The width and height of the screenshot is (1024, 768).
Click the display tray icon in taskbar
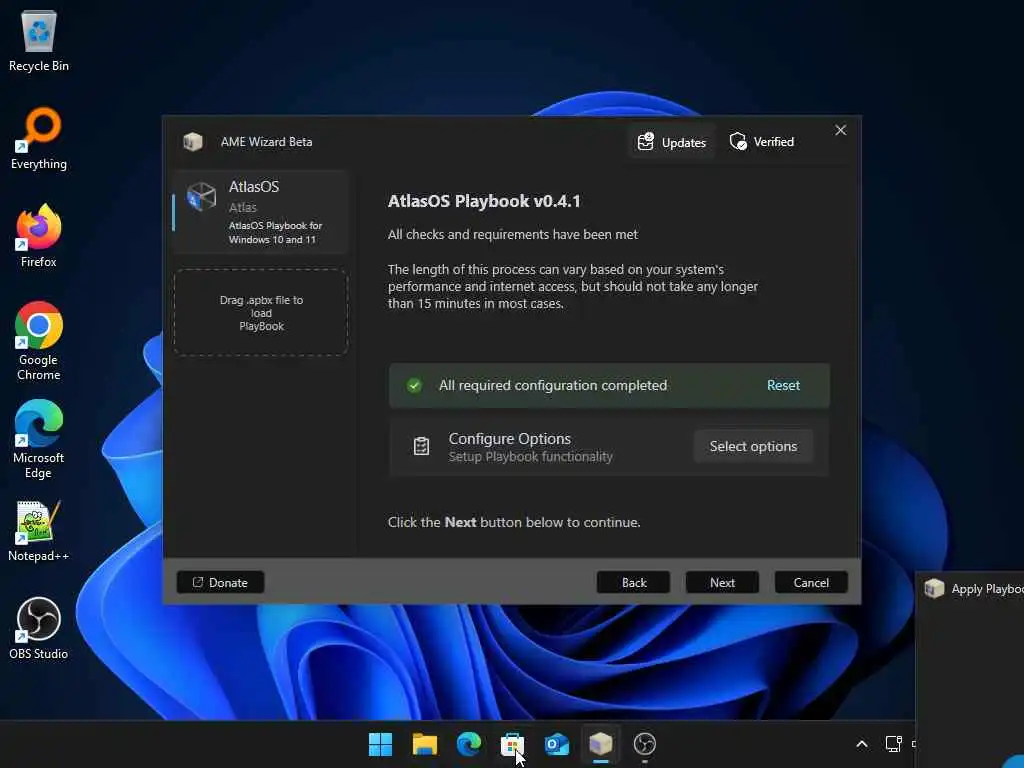(893, 744)
